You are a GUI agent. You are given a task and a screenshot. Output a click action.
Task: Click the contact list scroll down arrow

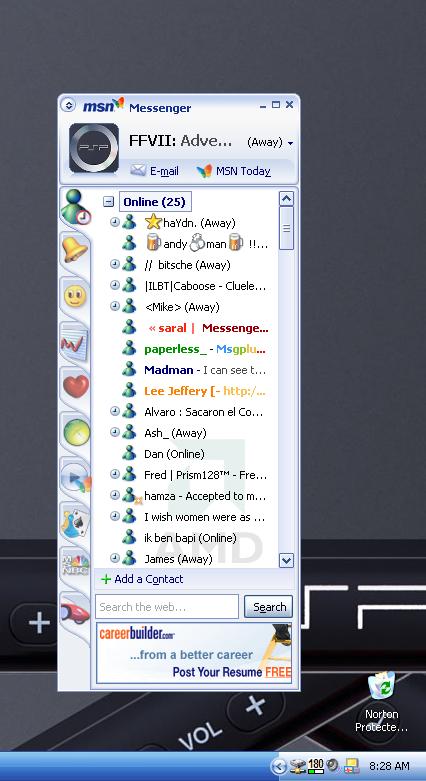click(286, 560)
